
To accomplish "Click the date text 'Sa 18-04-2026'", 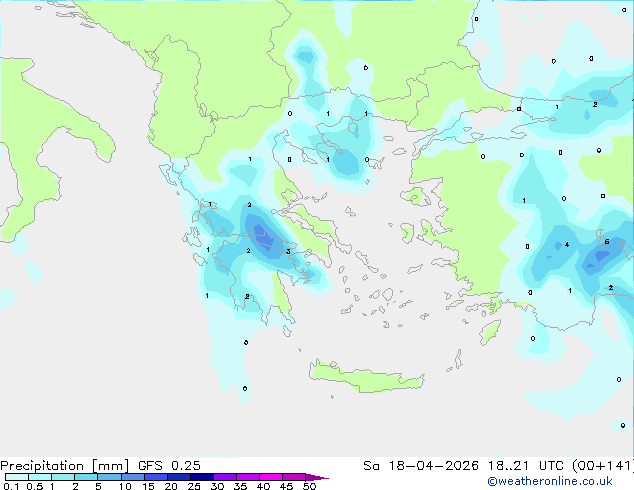I will (x=421, y=466).
